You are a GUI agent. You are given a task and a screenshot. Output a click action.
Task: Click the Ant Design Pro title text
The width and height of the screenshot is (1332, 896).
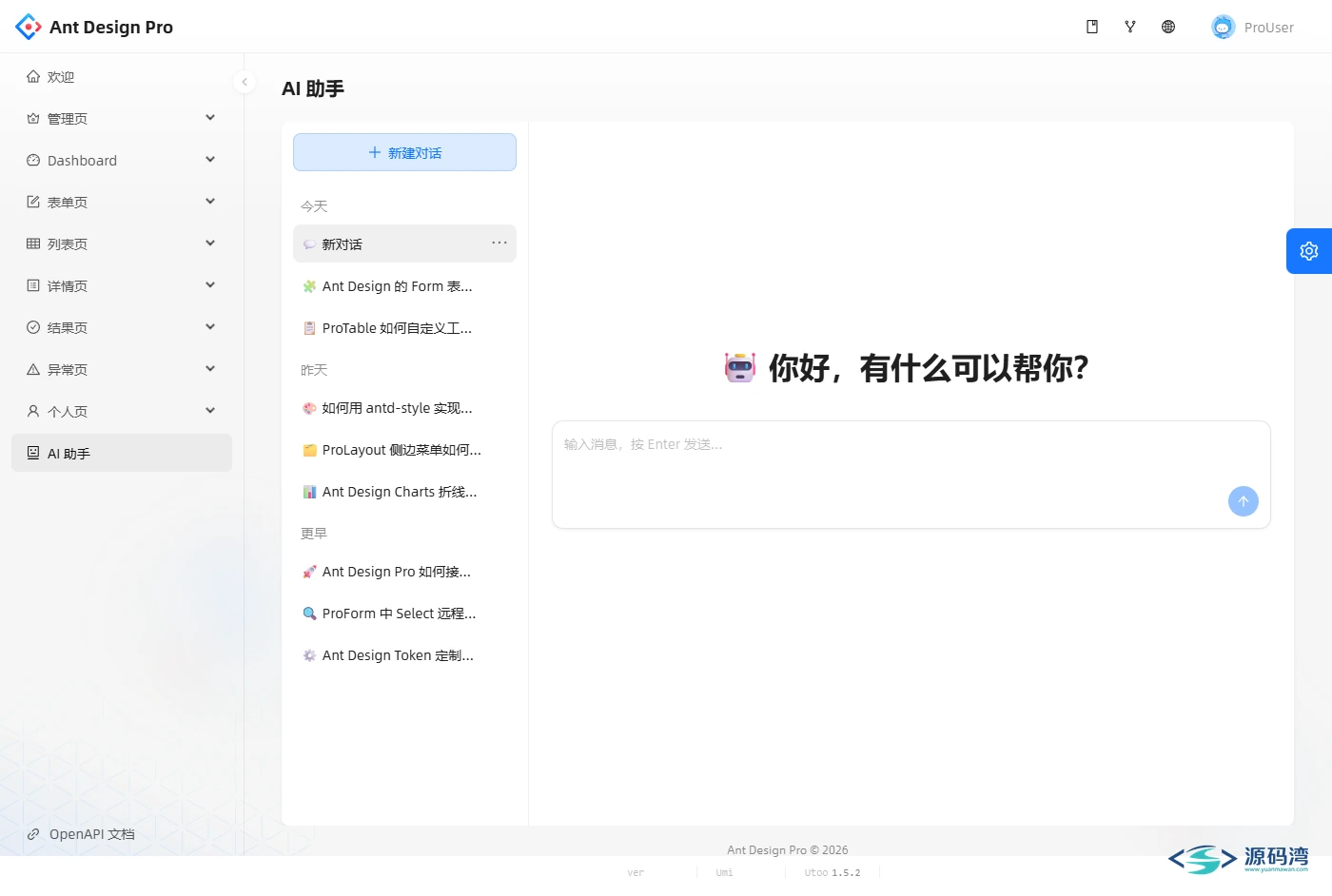pyautogui.click(x=111, y=27)
